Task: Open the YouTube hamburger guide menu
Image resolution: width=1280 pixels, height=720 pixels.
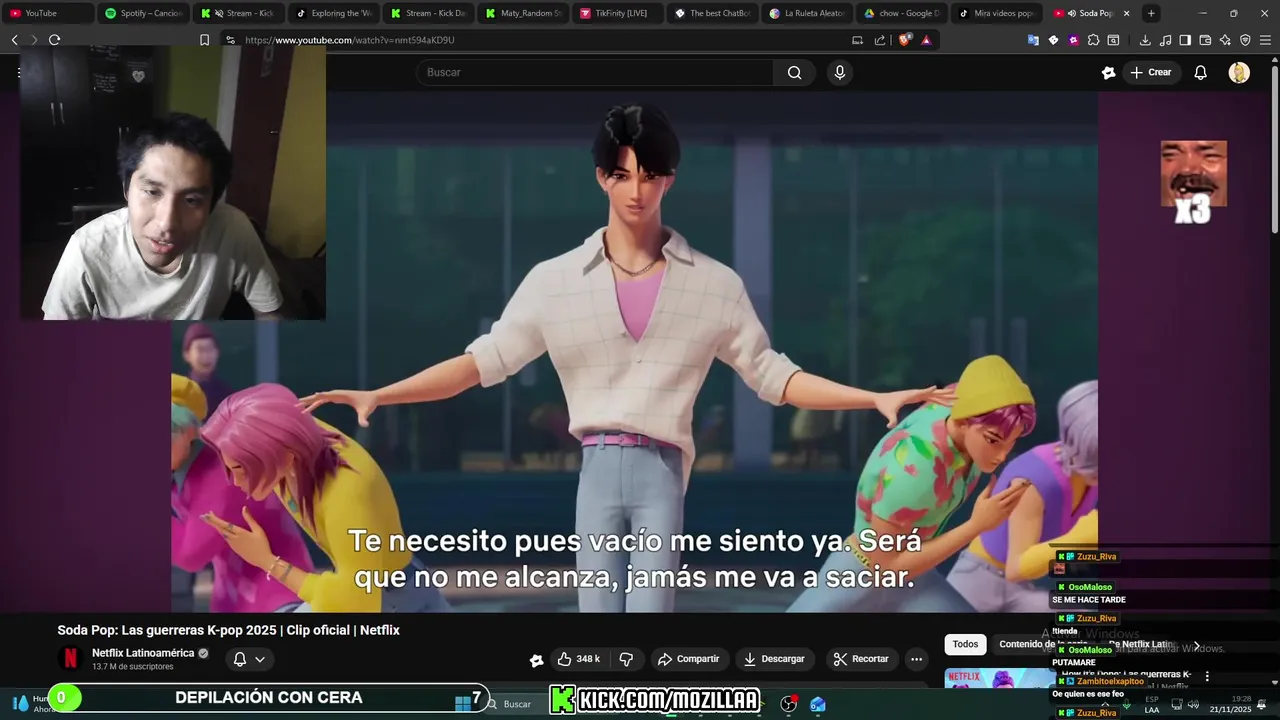Action: tap(18, 72)
